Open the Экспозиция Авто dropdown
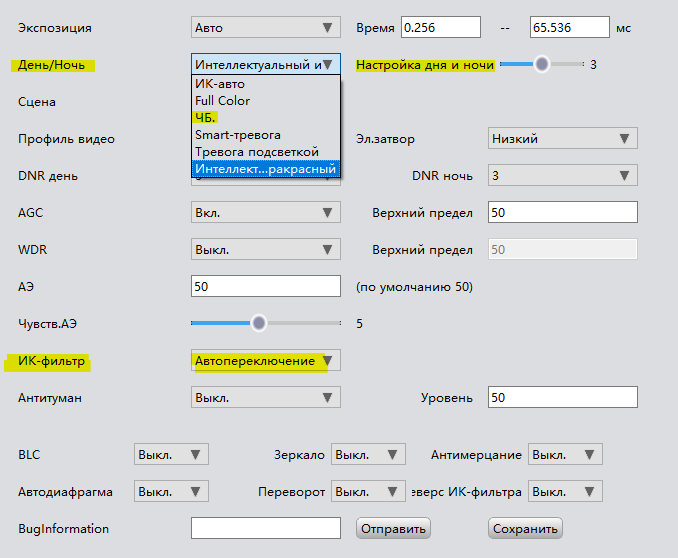This screenshot has width=678, height=558. (265, 28)
